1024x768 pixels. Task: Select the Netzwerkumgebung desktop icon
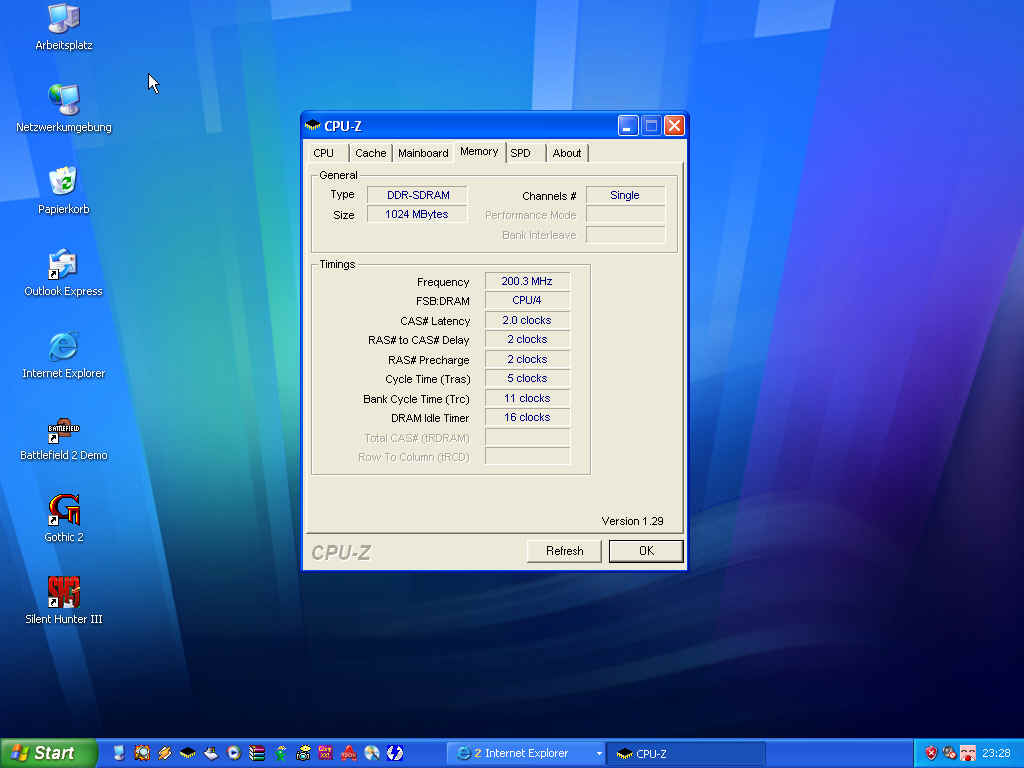[63, 108]
